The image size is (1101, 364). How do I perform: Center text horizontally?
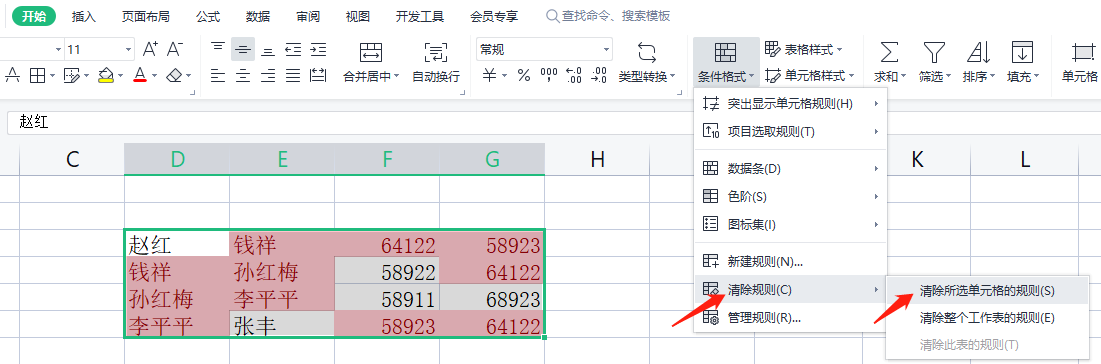point(243,75)
